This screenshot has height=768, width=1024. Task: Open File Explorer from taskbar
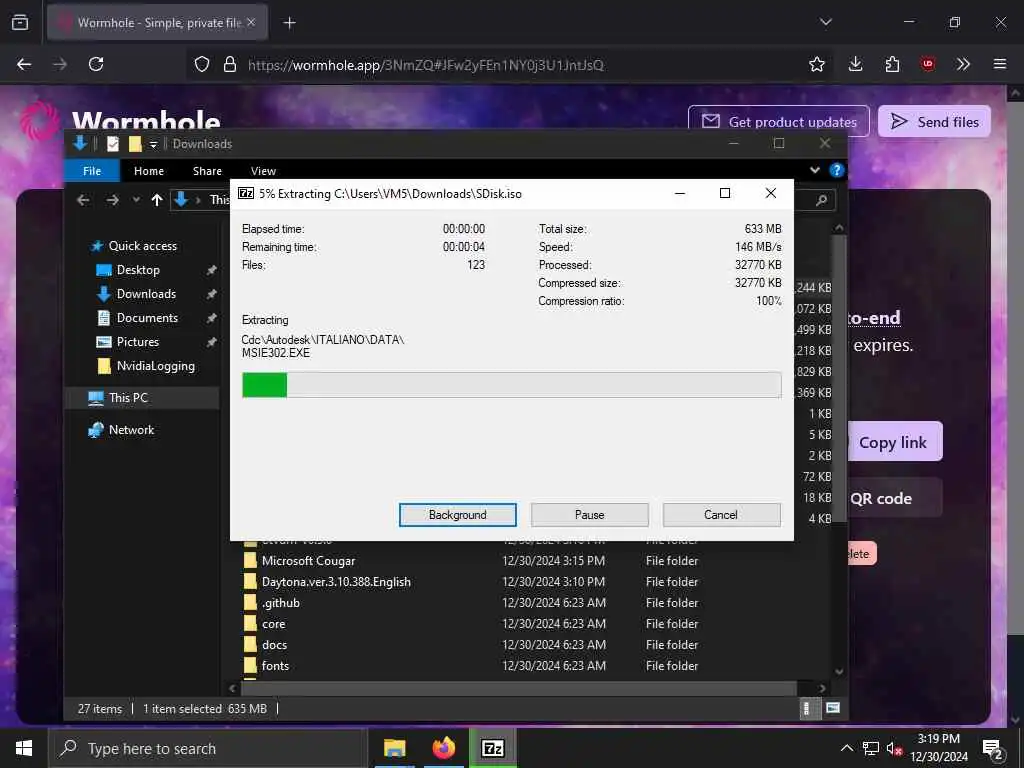394,748
